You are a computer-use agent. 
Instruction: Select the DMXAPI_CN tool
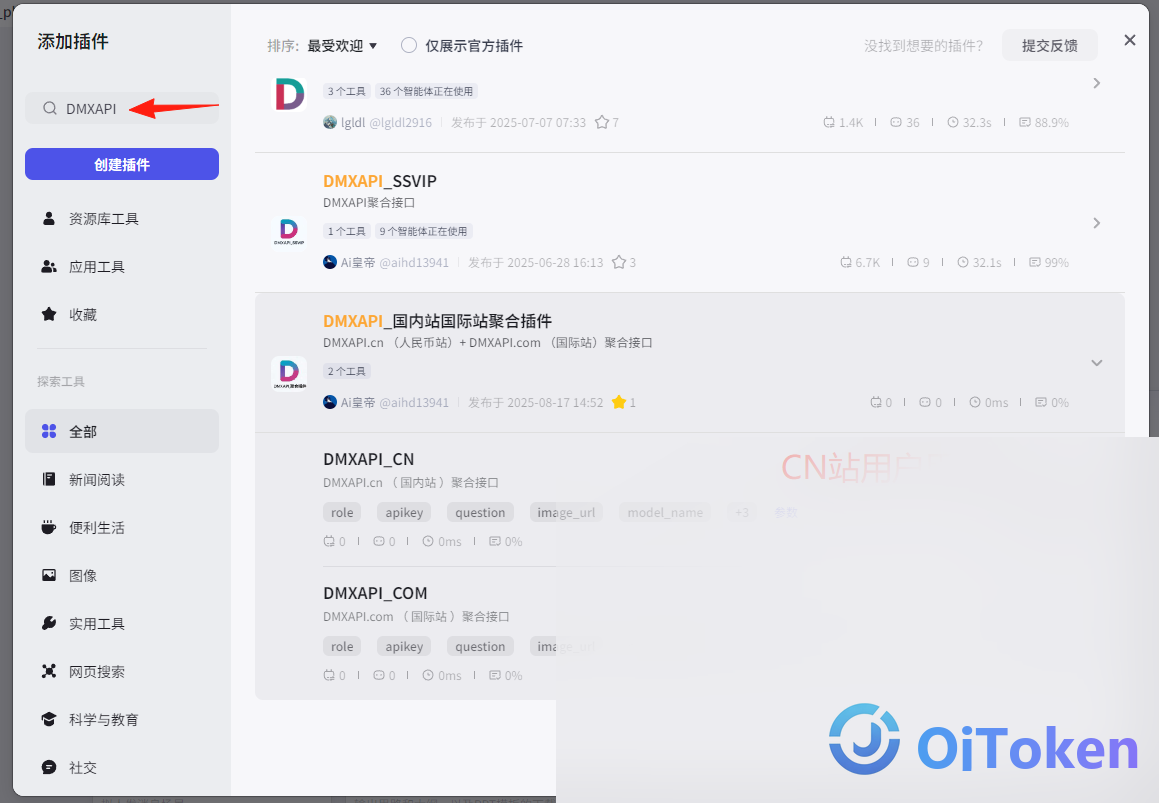368,459
